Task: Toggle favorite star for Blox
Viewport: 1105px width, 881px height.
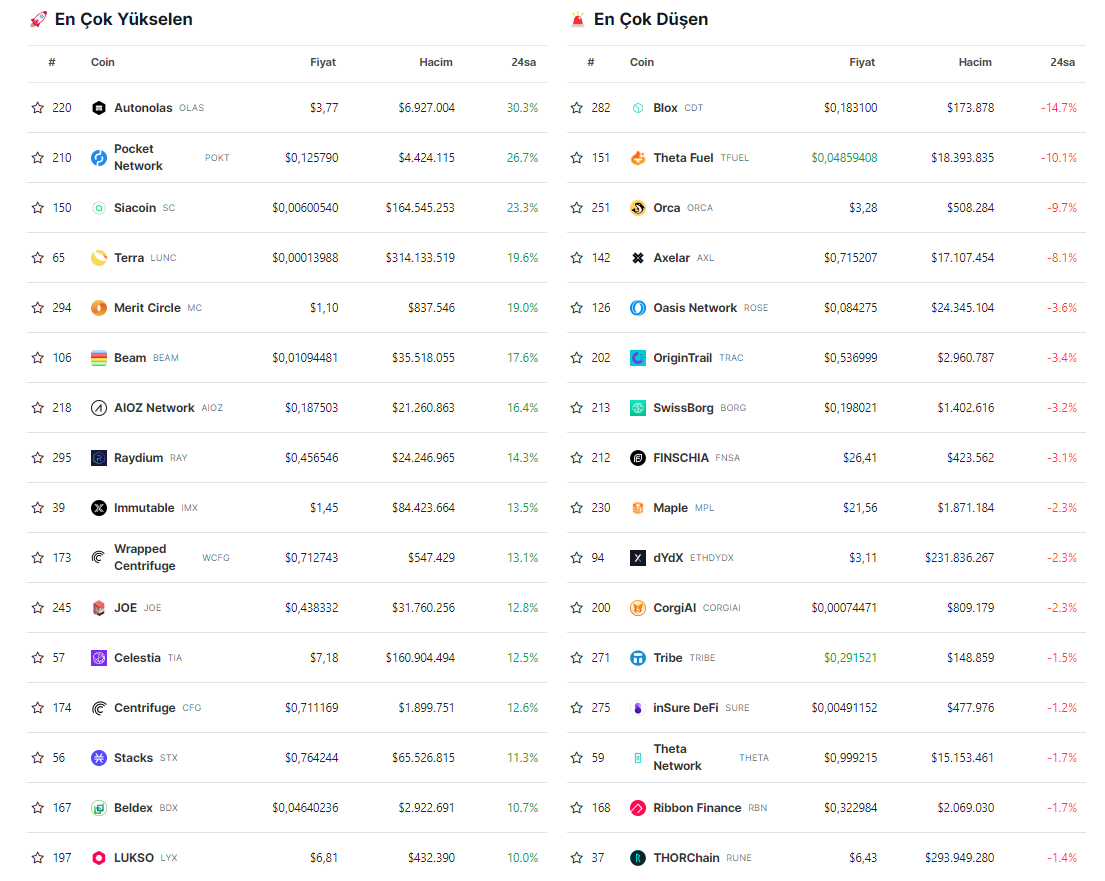Action: 577,108
